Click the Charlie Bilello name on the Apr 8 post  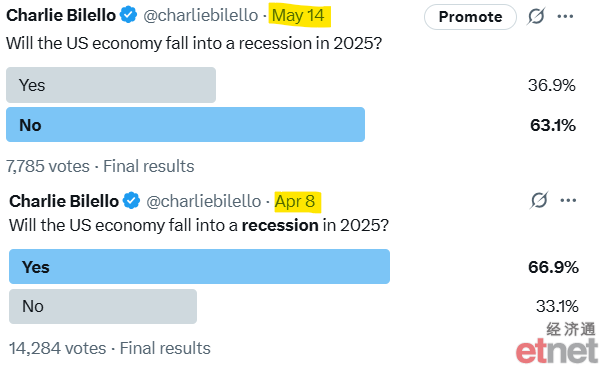64,201
